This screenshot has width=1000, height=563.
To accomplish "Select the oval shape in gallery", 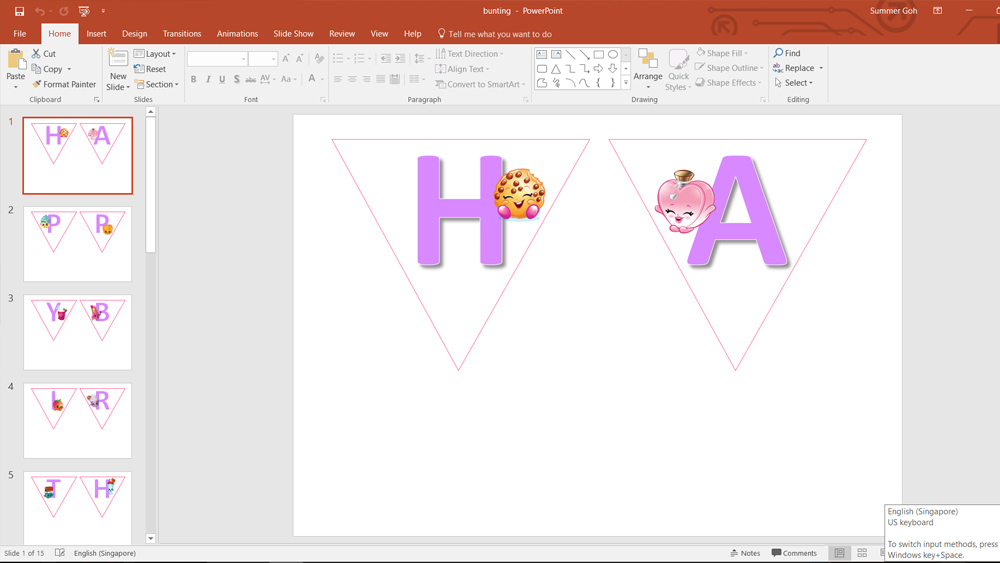I will point(613,54).
